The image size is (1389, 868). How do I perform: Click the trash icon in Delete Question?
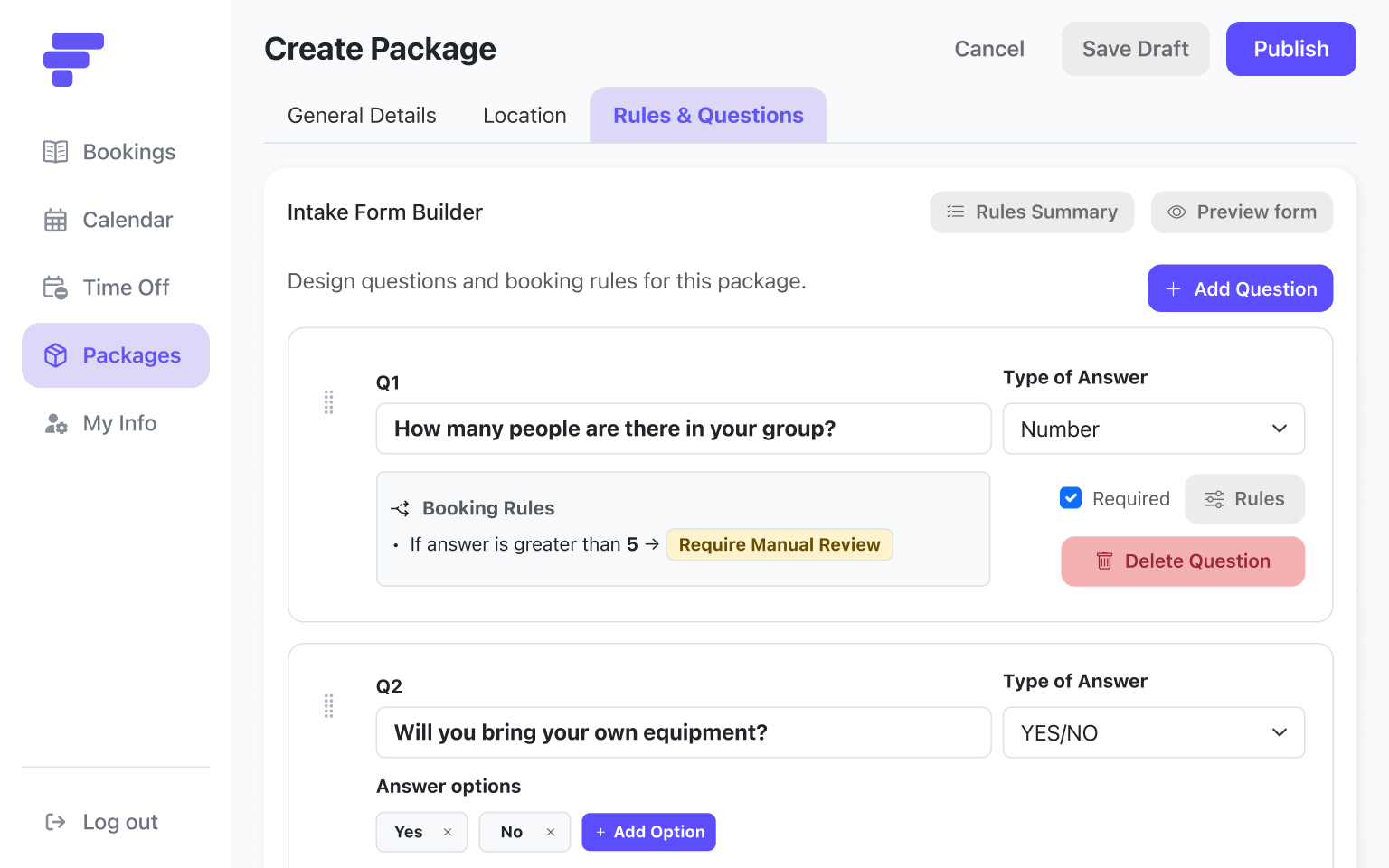click(1104, 561)
